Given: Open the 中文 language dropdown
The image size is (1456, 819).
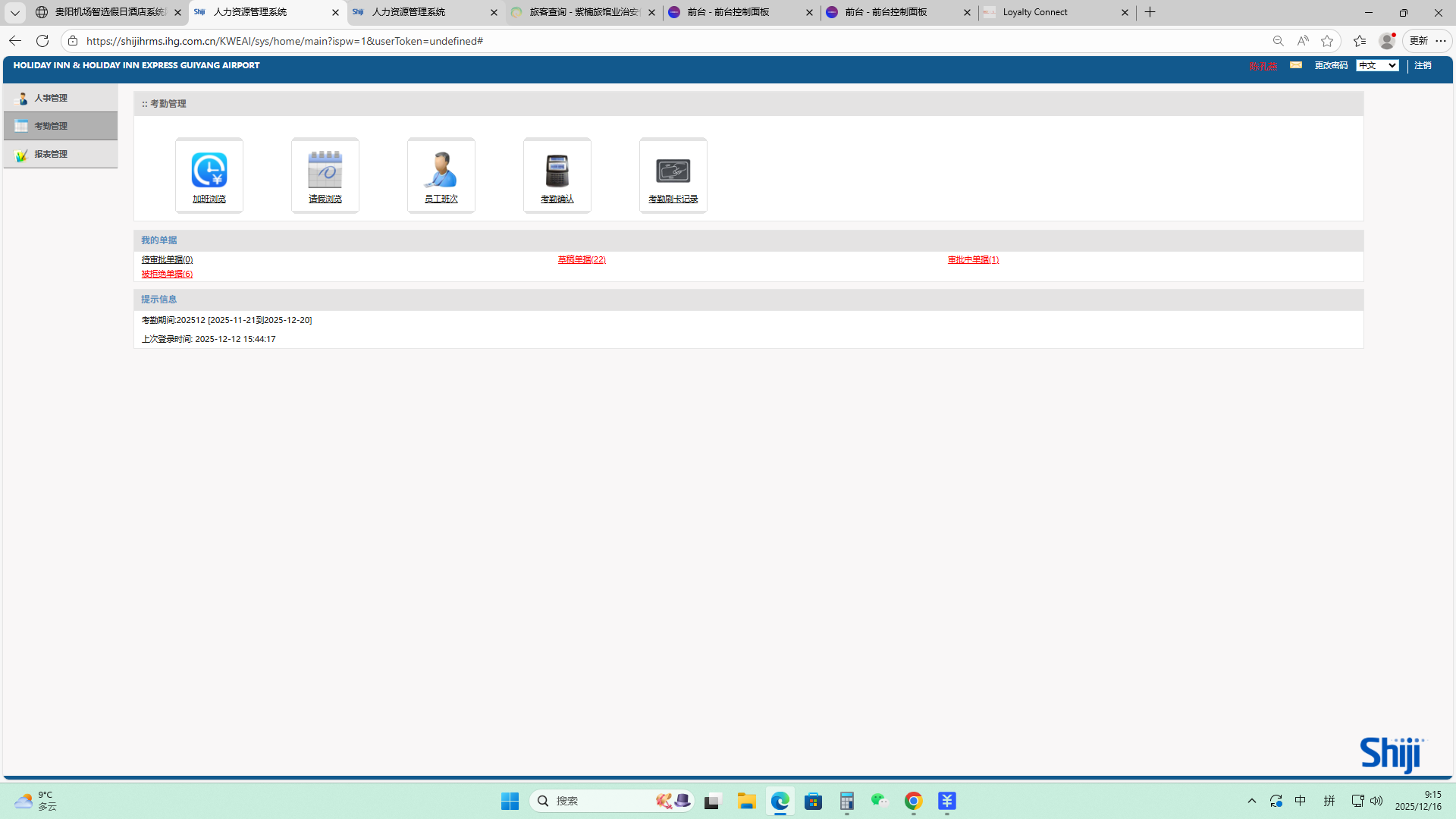Looking at the screenshot, I should pyautogui.click(x=1377, y=66).
